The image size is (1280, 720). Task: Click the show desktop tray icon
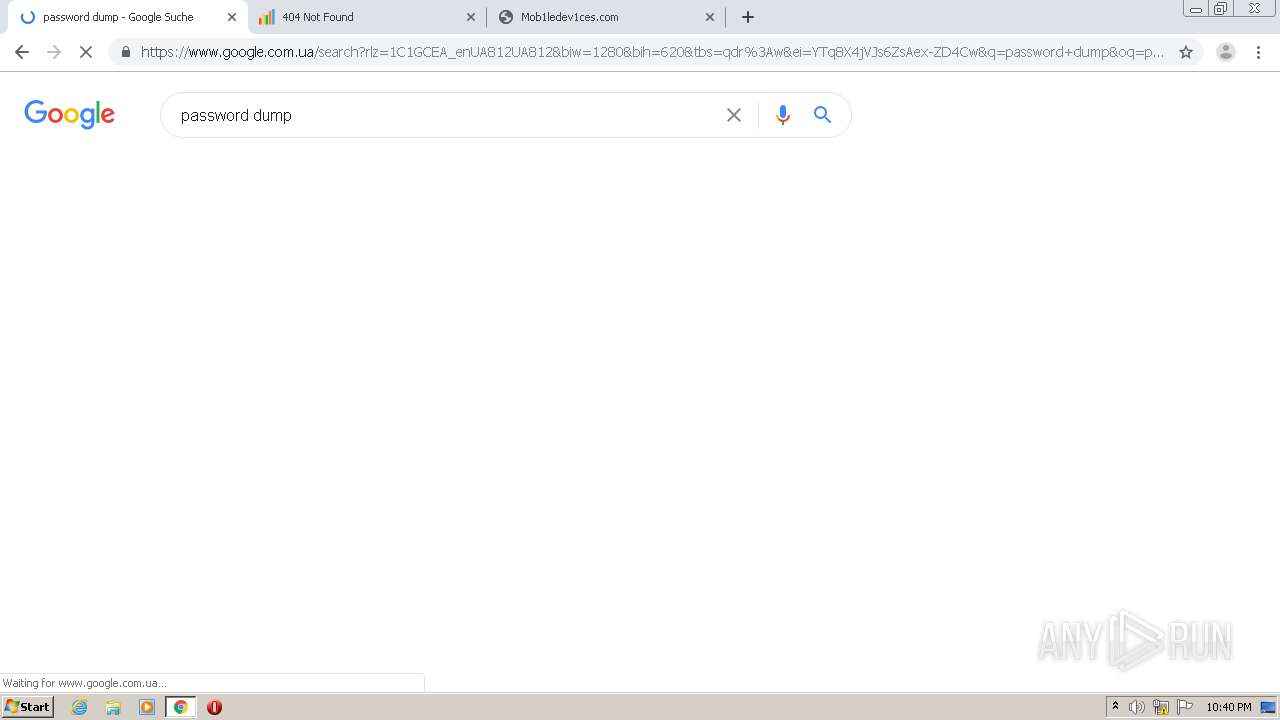(x=1268, y=707)
